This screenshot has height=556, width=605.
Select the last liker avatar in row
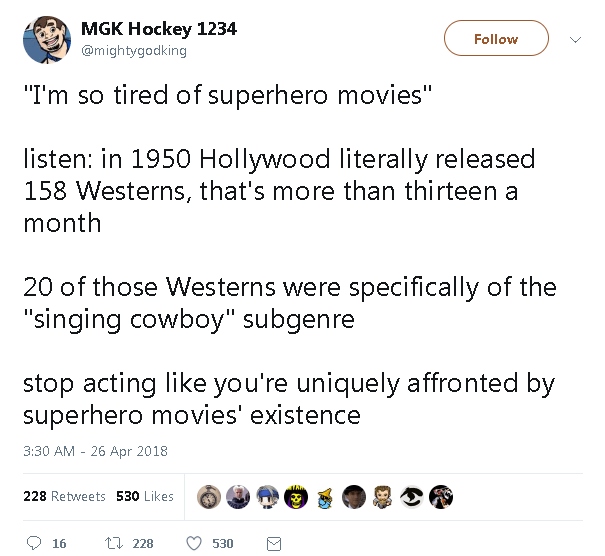pos(440,497)
